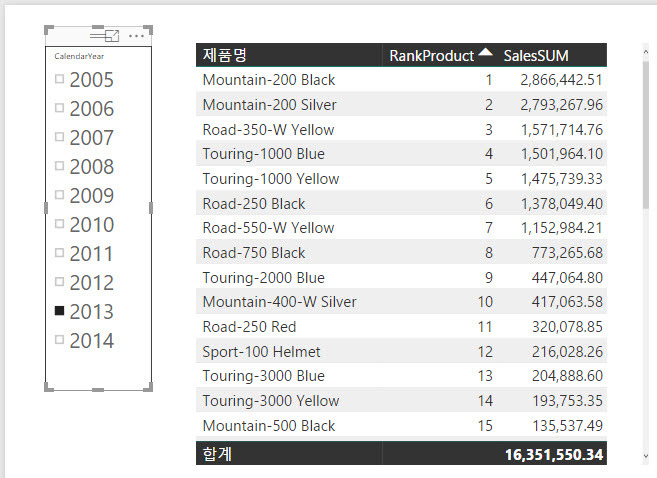Click the 합계 total row label
657x478 pixels.
(217, 454)
